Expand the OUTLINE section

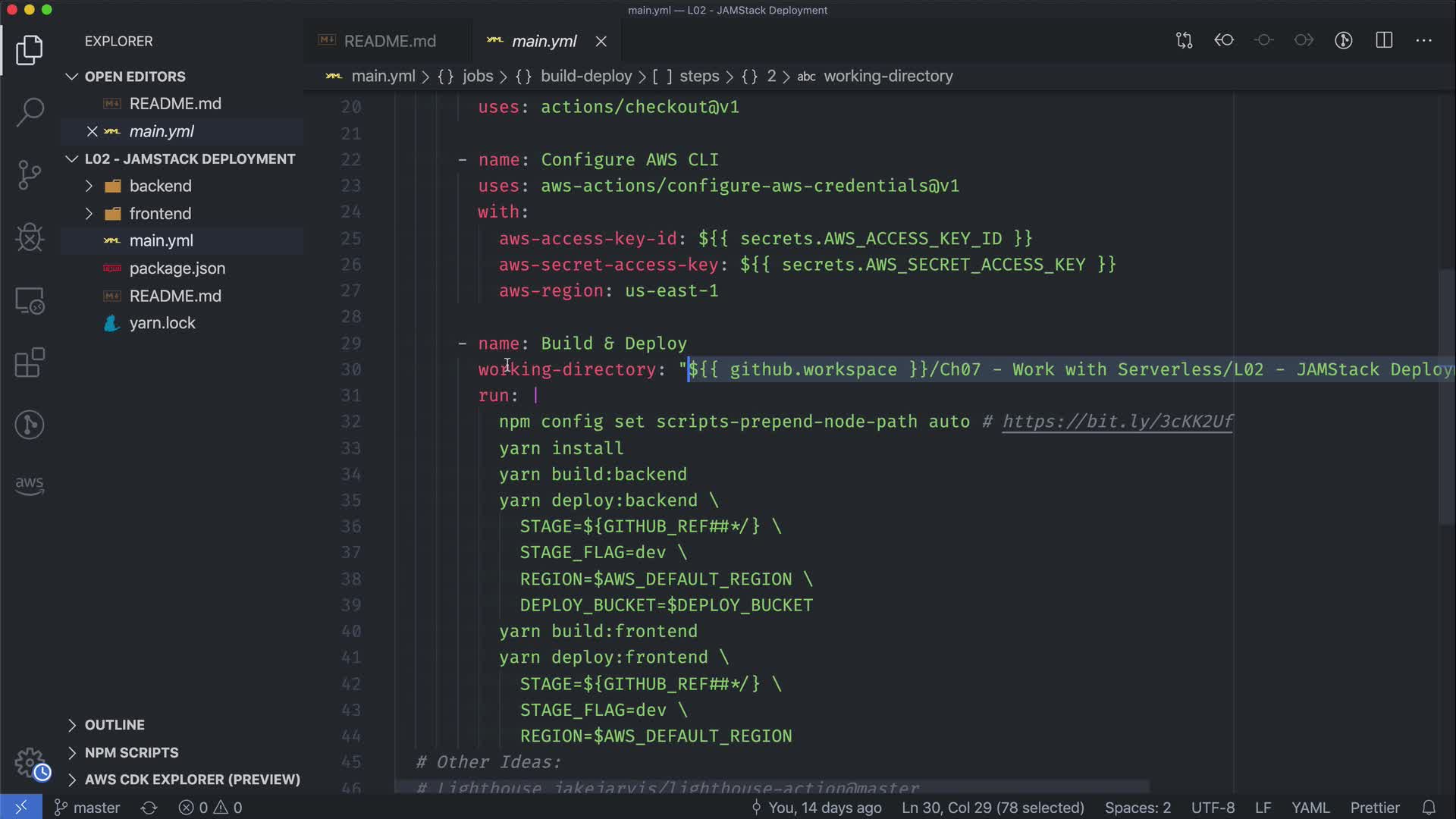[114, 725]
